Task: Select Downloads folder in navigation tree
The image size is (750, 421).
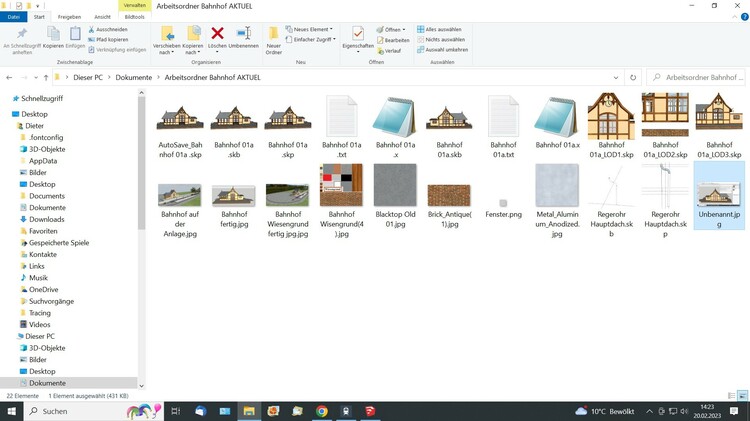Action: coord(46,219)
